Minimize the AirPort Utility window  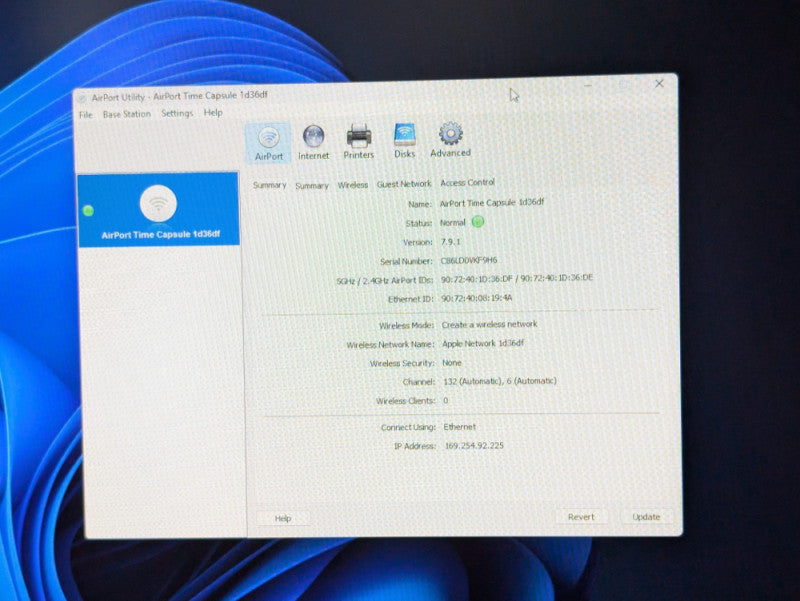[x=588, y=86]
